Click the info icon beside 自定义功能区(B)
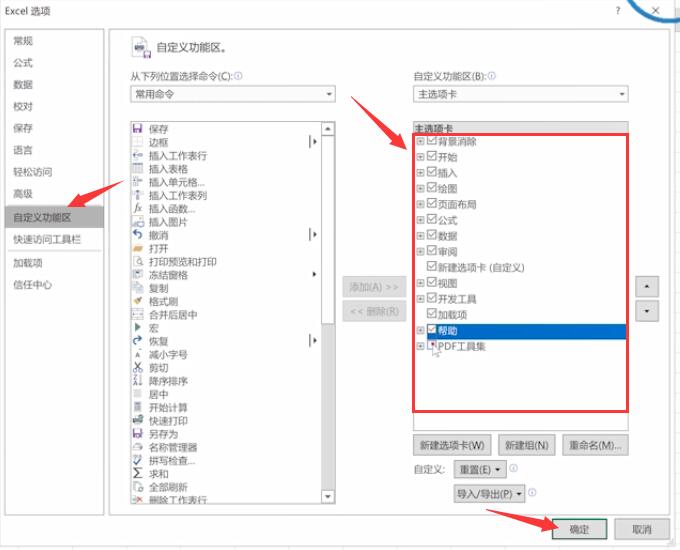Image resolution: width=680 pixels, height=550 pixels. click(491, 76)
